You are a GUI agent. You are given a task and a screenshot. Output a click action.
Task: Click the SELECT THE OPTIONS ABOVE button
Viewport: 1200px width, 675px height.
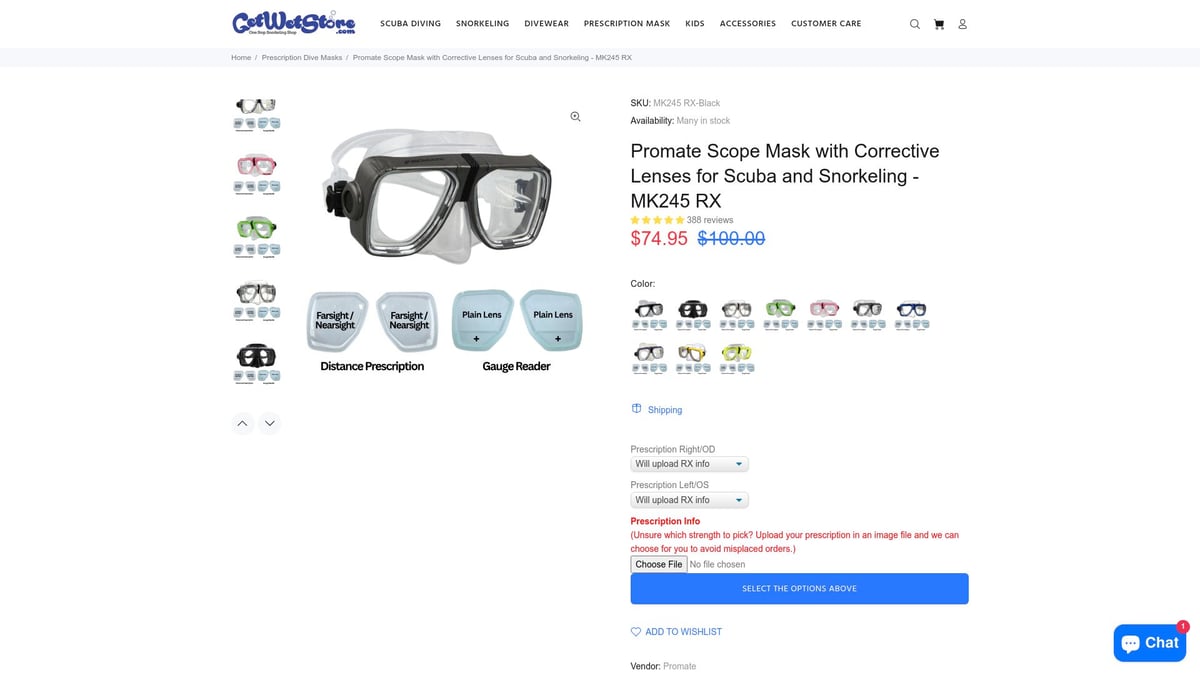[799, 588]
